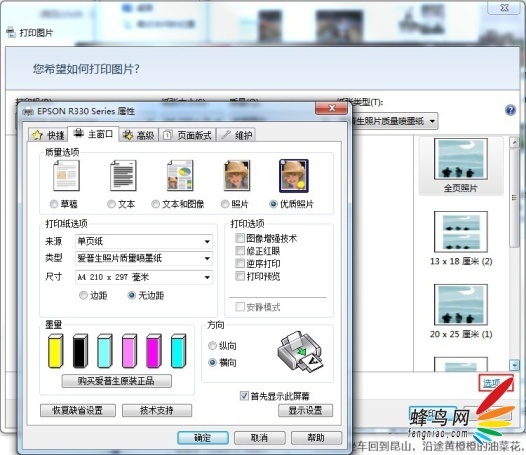The image size is (526, 455).
Task: Open the 来源 paper source dropdown
Action: (x=144, y=241)
